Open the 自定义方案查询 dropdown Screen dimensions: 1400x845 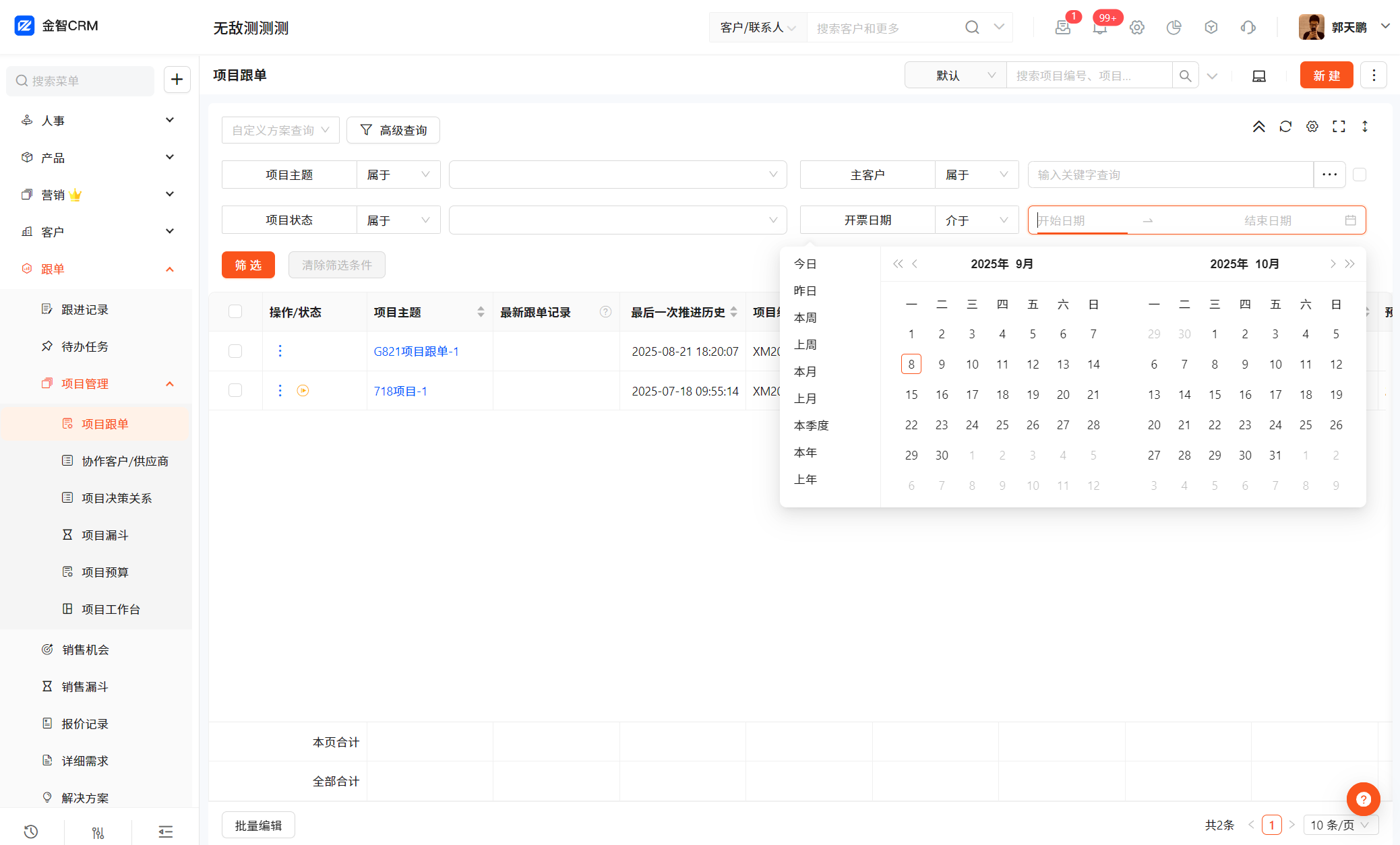click(280, 130)
